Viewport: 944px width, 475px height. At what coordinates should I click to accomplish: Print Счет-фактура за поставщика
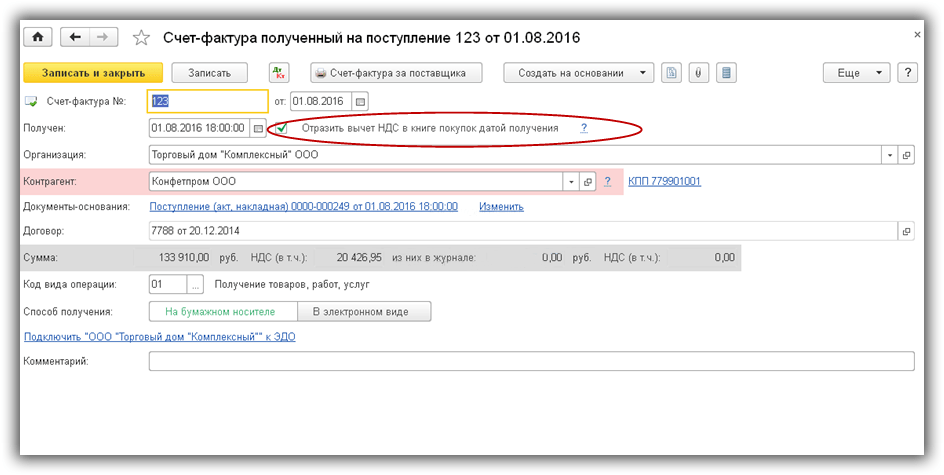[397, 73]
